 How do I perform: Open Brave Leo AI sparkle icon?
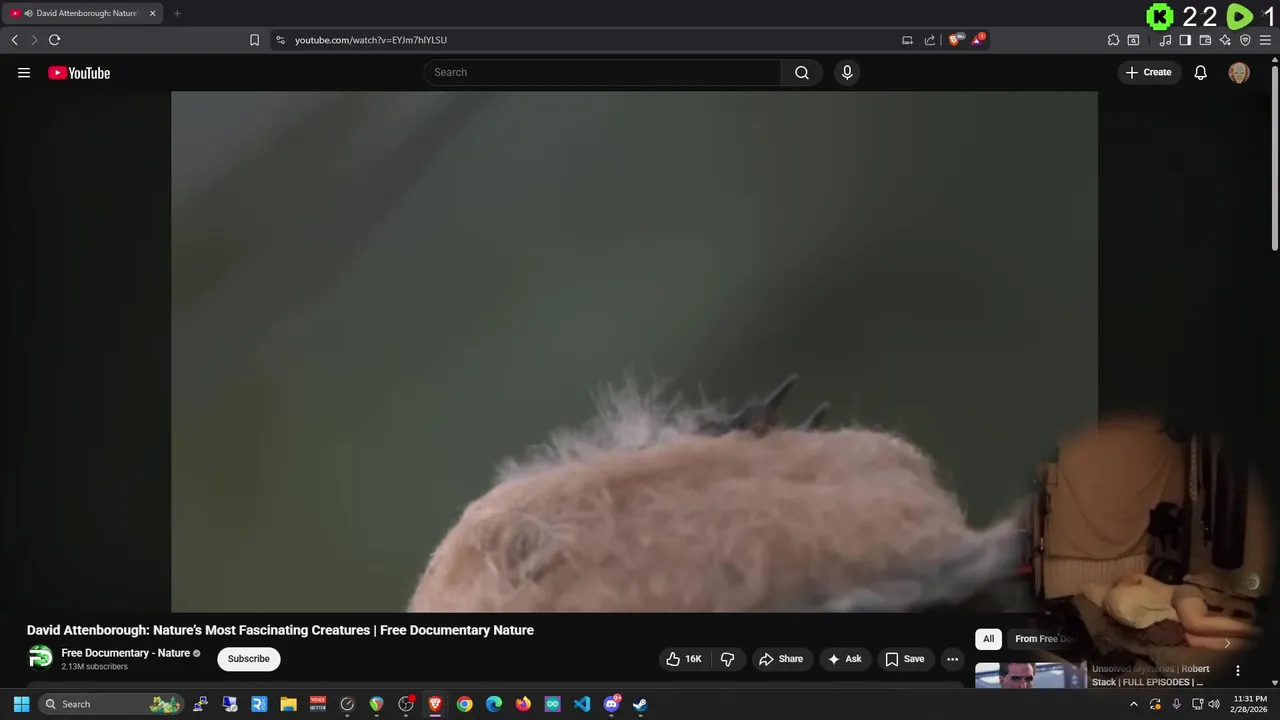tap(1225, 40)
